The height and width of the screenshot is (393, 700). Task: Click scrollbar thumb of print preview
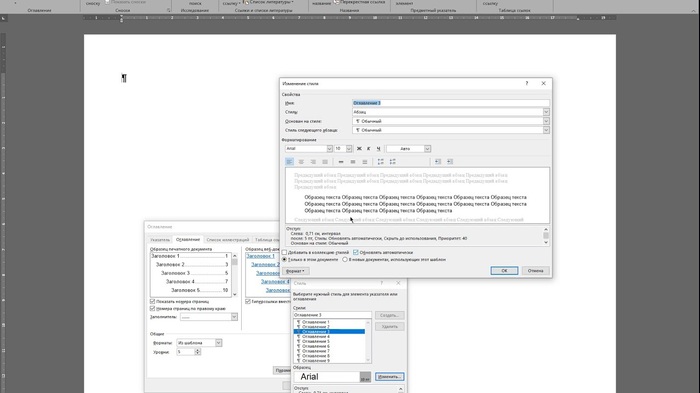[x=235, y=262]
